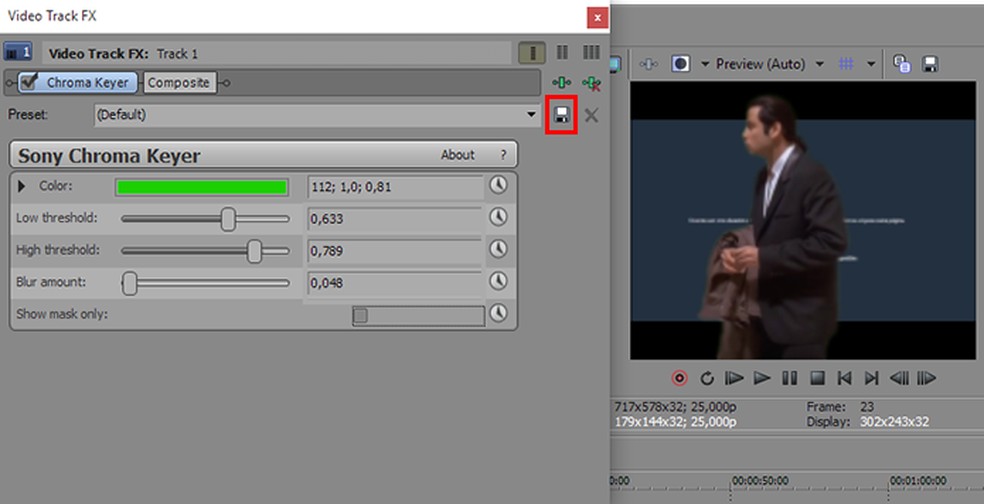This screenshot has height=504, width=984.
Task: Close the Video Track FX window
Action: click(597, 18)
